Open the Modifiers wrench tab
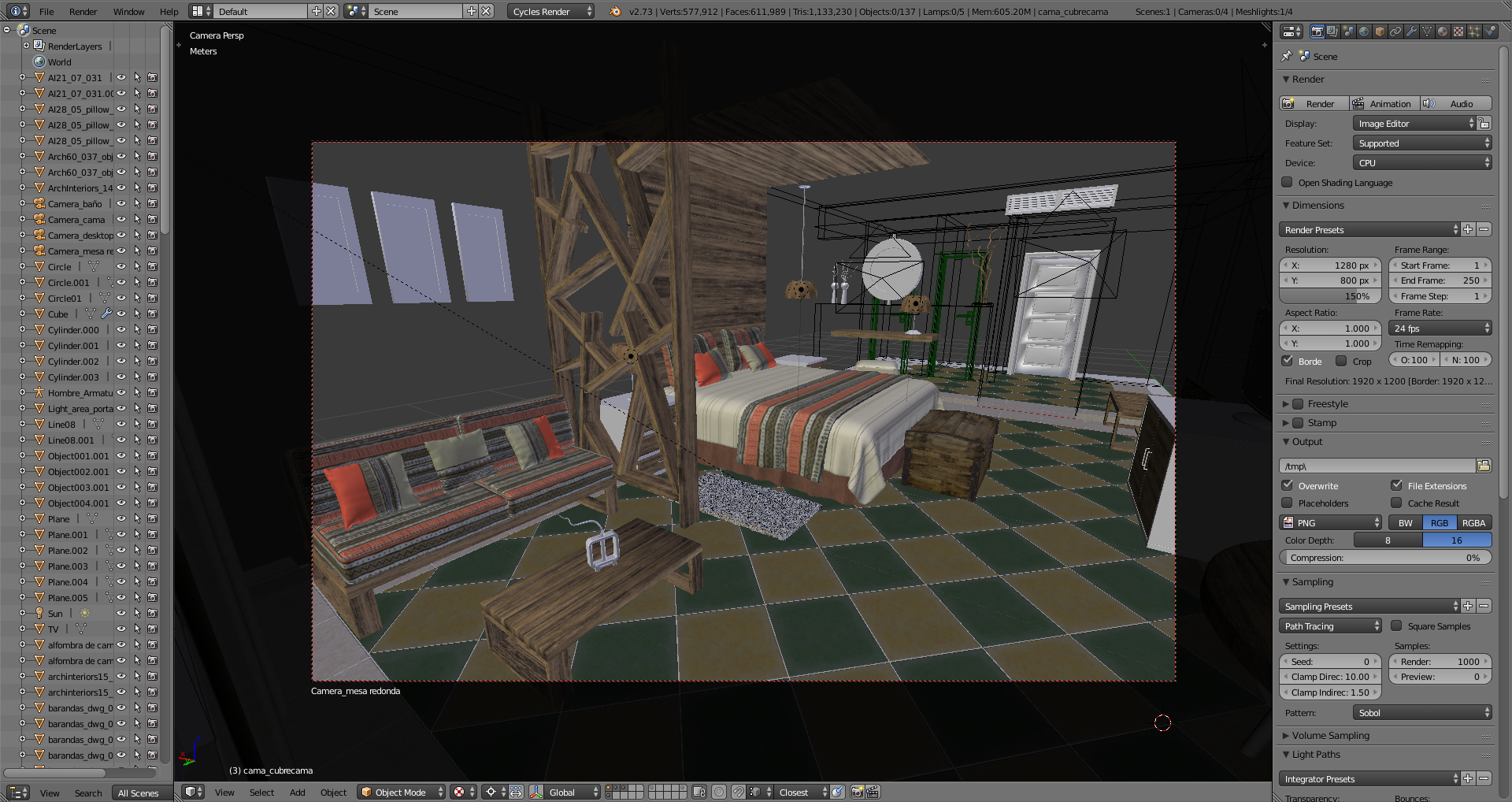 [1410, 32]
